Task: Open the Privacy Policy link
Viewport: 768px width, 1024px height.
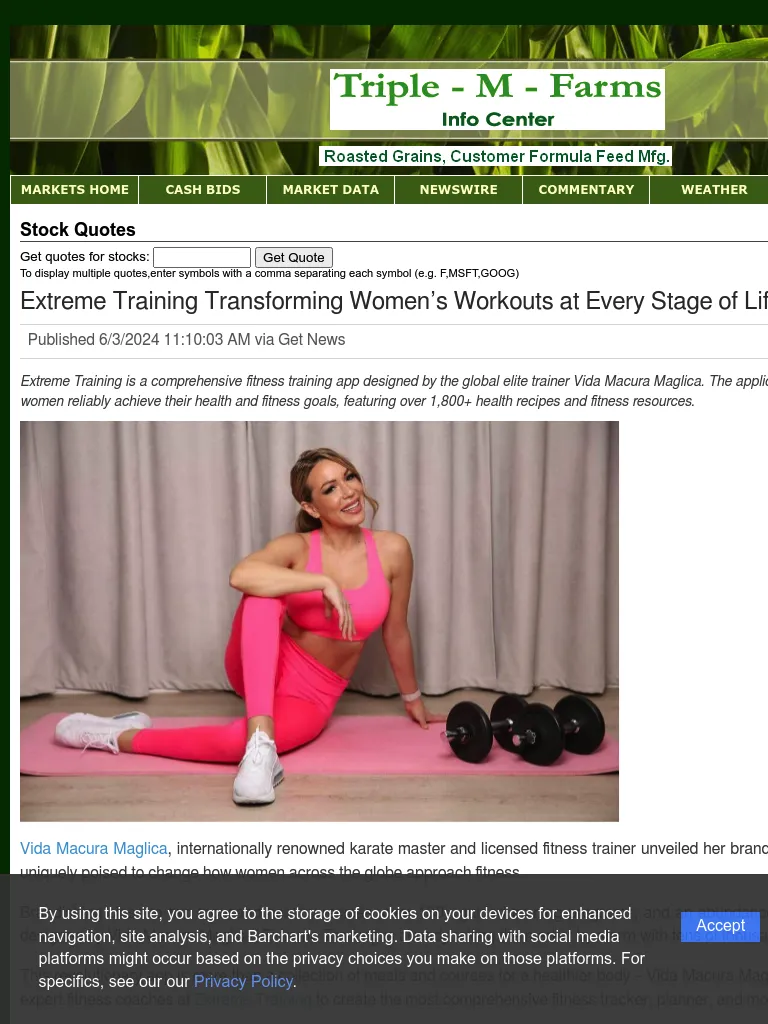Action: pyautogui.click(x=243, y=982)
